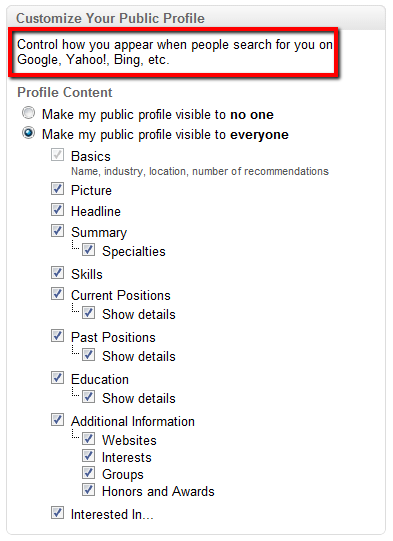Image resolution: width=393 pixels, height=541 pixels.
Task: Uncheck the Current Positions checkbox
Action: point(57,294)
